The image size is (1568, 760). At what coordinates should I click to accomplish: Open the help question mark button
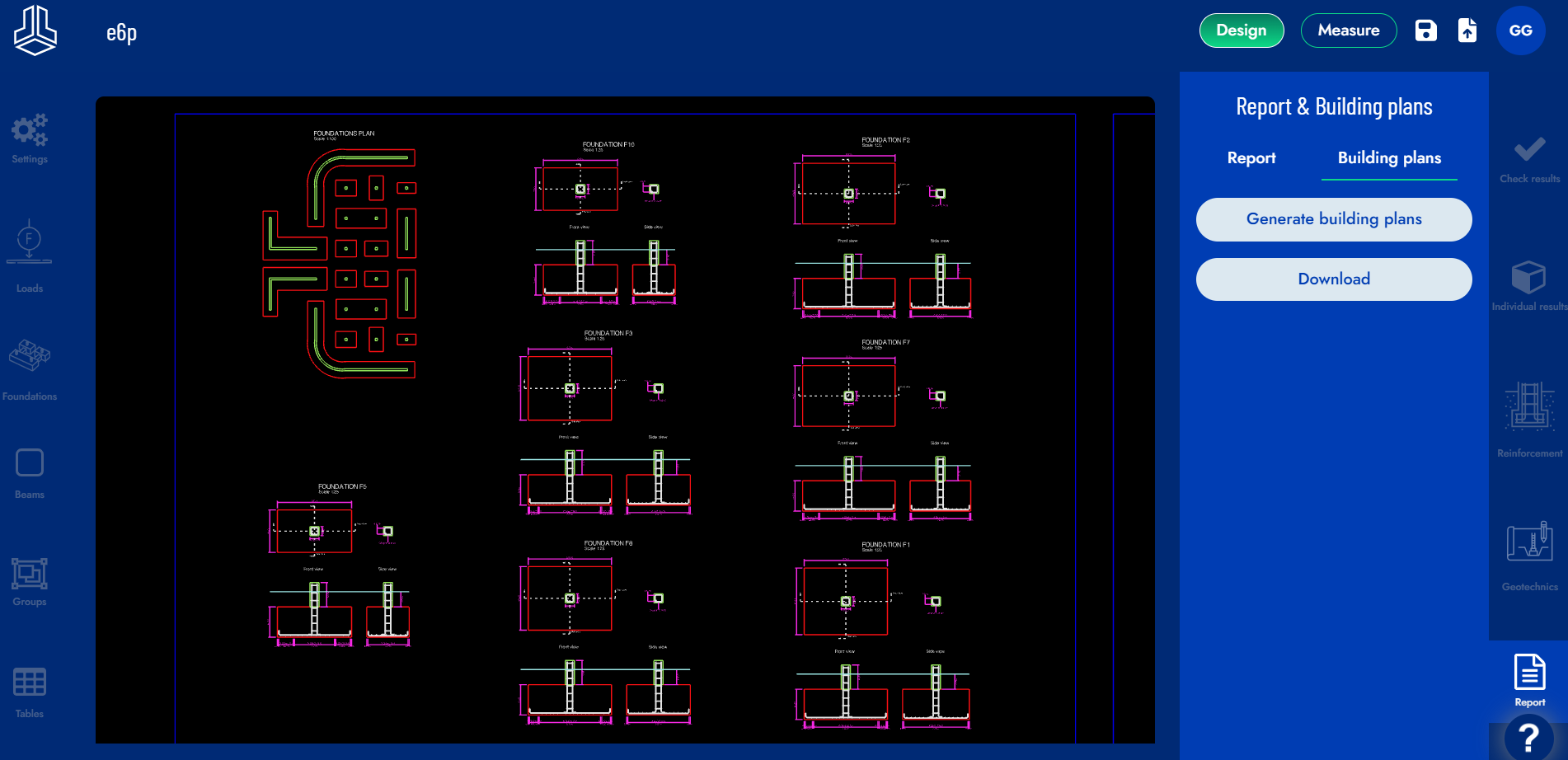(1529, 737)
